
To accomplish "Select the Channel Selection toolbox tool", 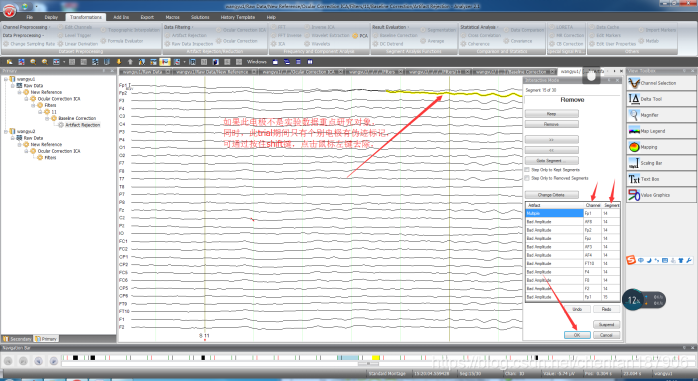I will pyautogui.click(x=661, y=83).
